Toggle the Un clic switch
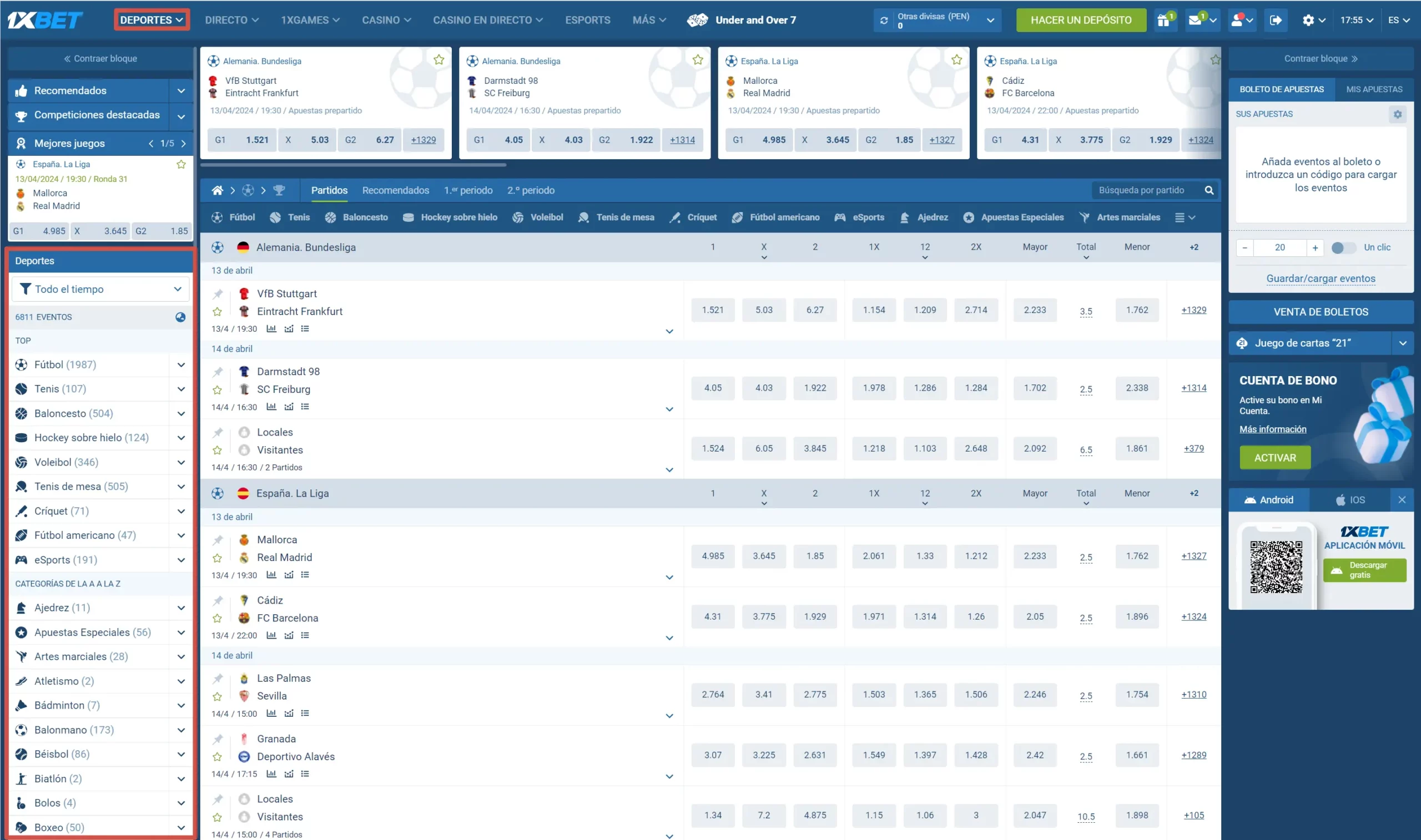 coord(1343,247)
